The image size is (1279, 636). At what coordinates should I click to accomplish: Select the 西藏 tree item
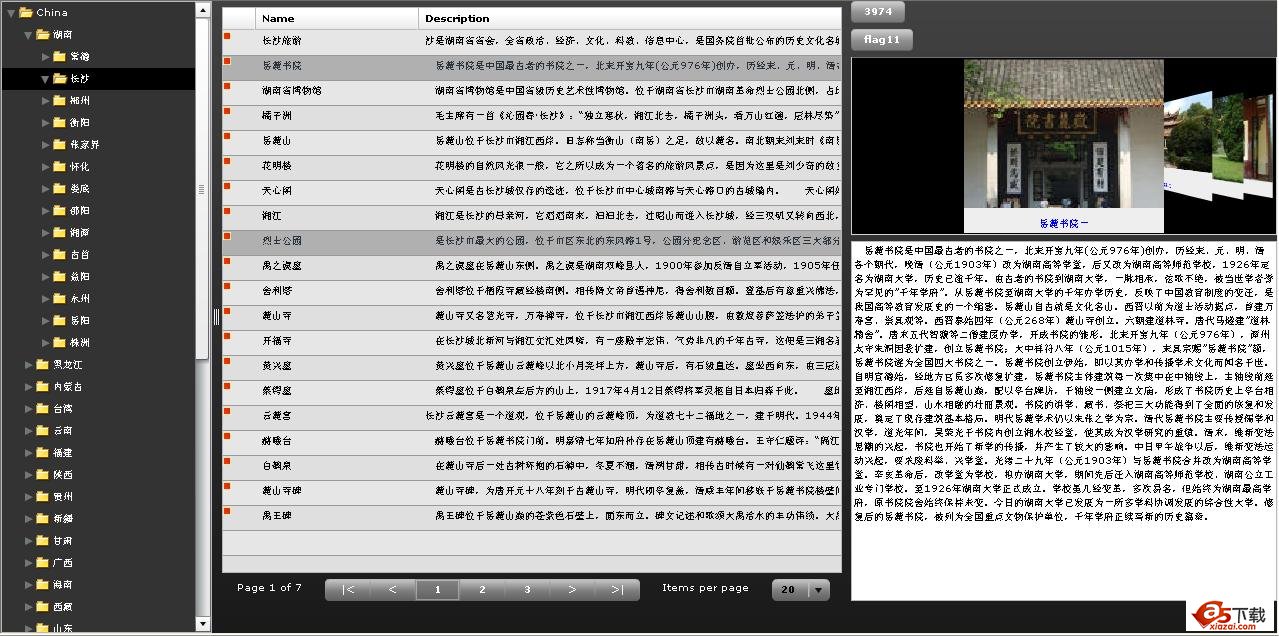[63, 606]
